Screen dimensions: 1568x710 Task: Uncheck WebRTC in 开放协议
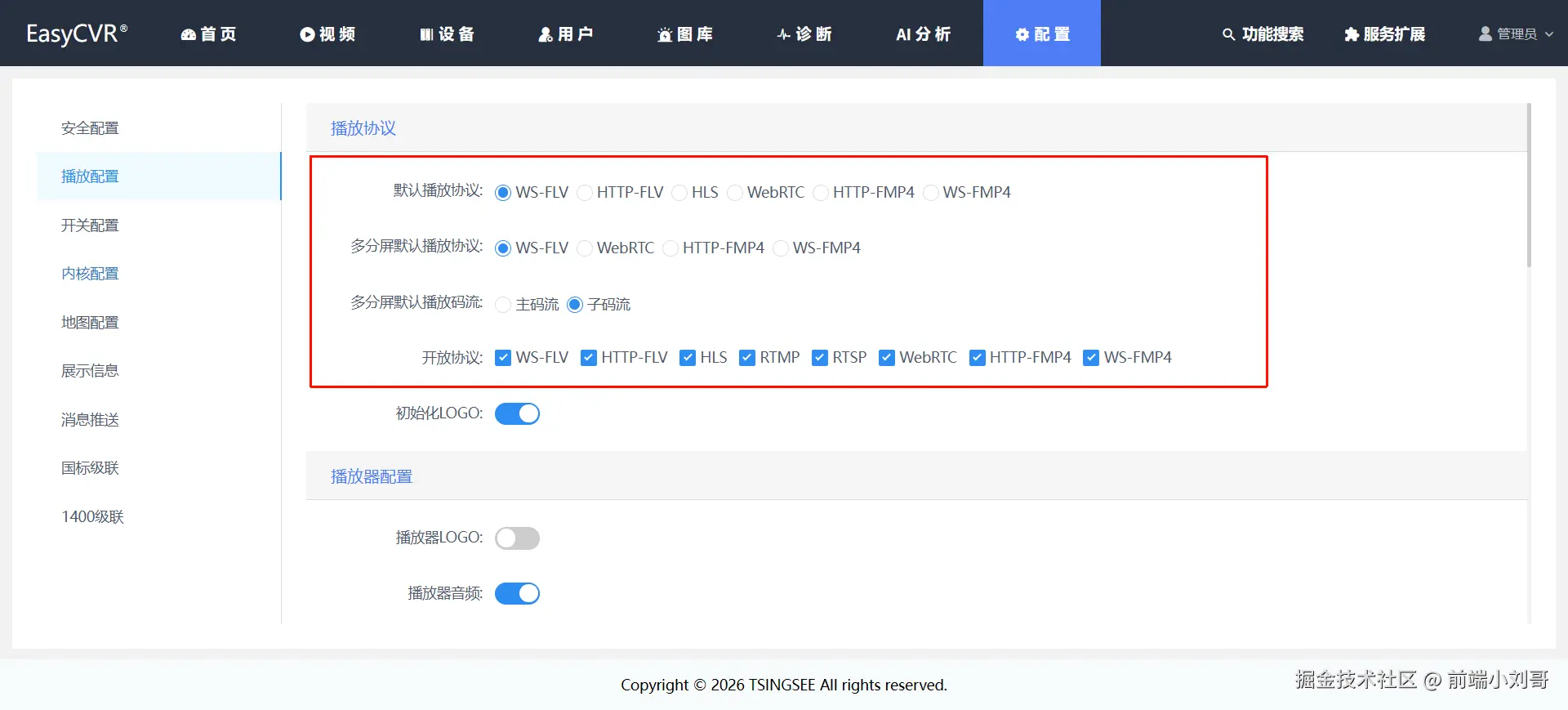887,358
